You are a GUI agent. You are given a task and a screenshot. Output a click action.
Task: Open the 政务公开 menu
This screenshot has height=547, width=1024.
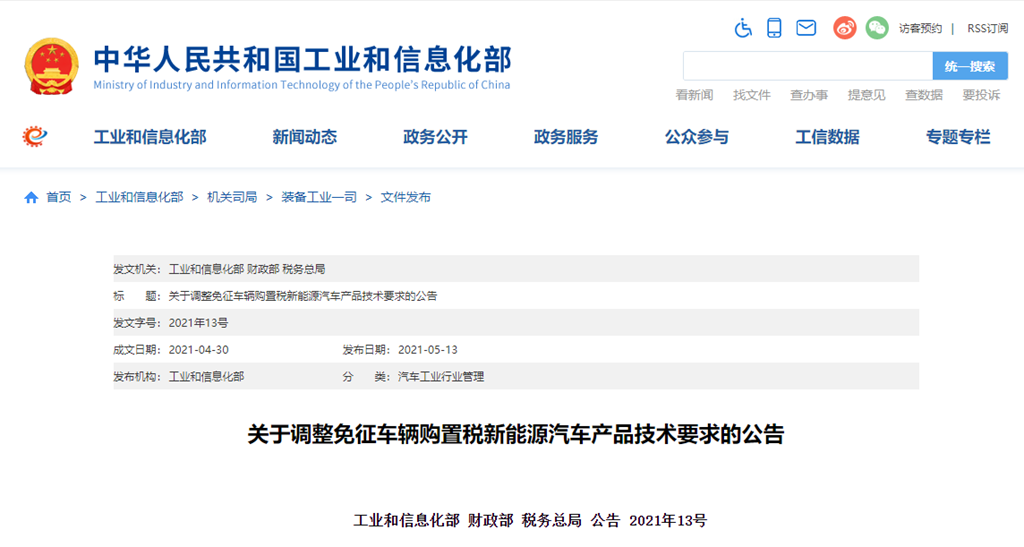[435, 137]
